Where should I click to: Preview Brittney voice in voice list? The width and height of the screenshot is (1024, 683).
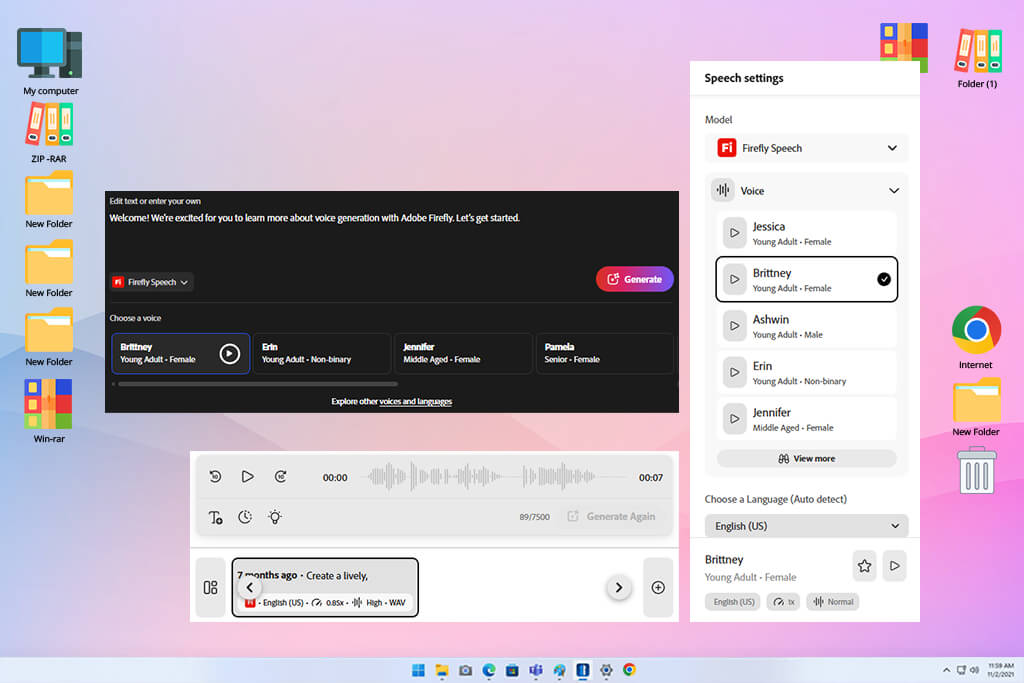tap(735, 279)
